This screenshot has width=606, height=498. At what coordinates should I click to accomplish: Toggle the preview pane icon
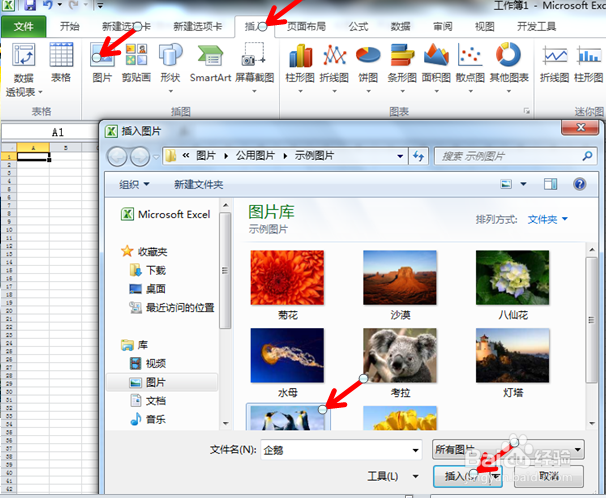click(x=550, y=184)
